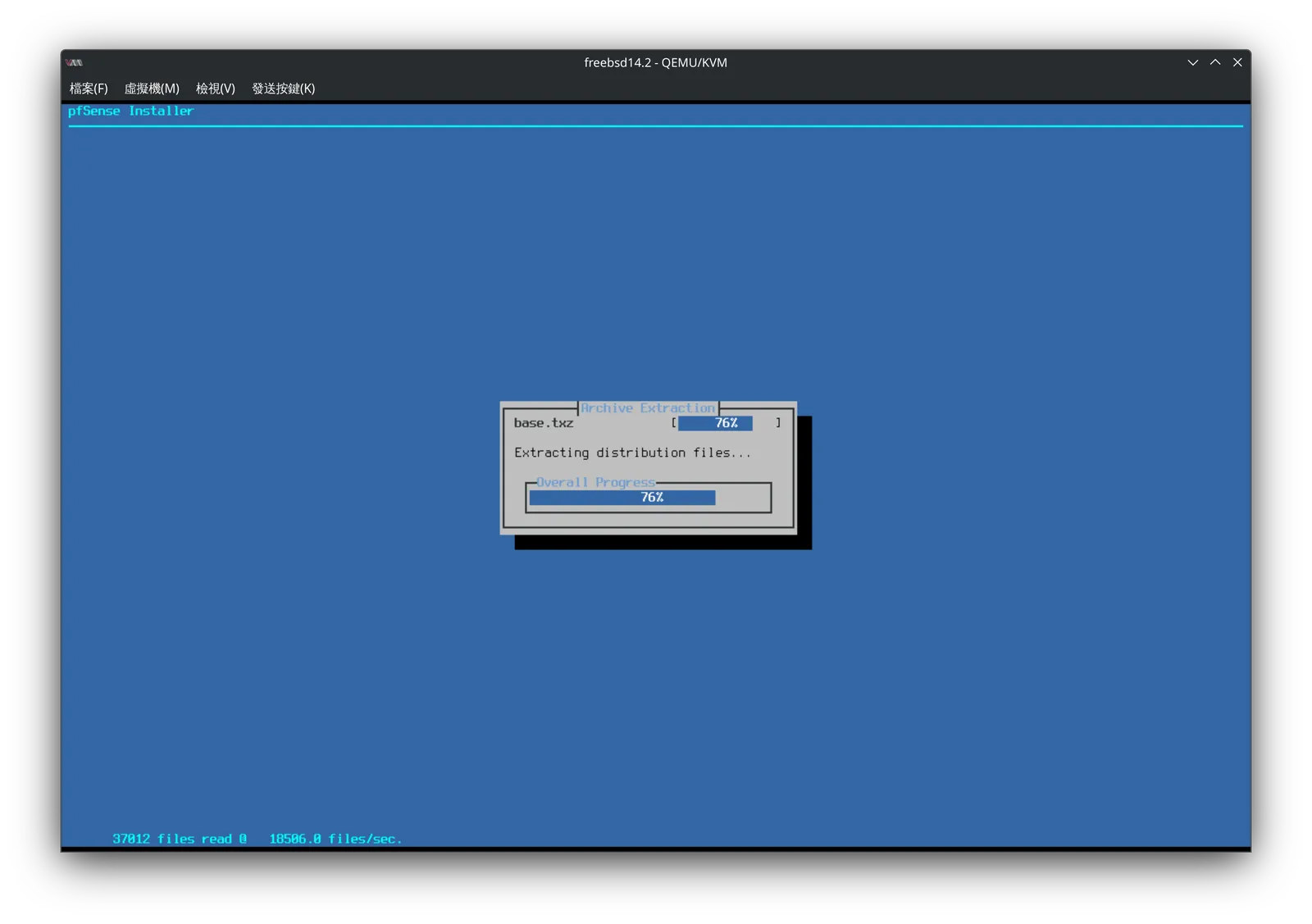Minimize the freebsd14.2 QEMU/KVM window
The width and height of the screenshot is (1312, 924).
1192,62
